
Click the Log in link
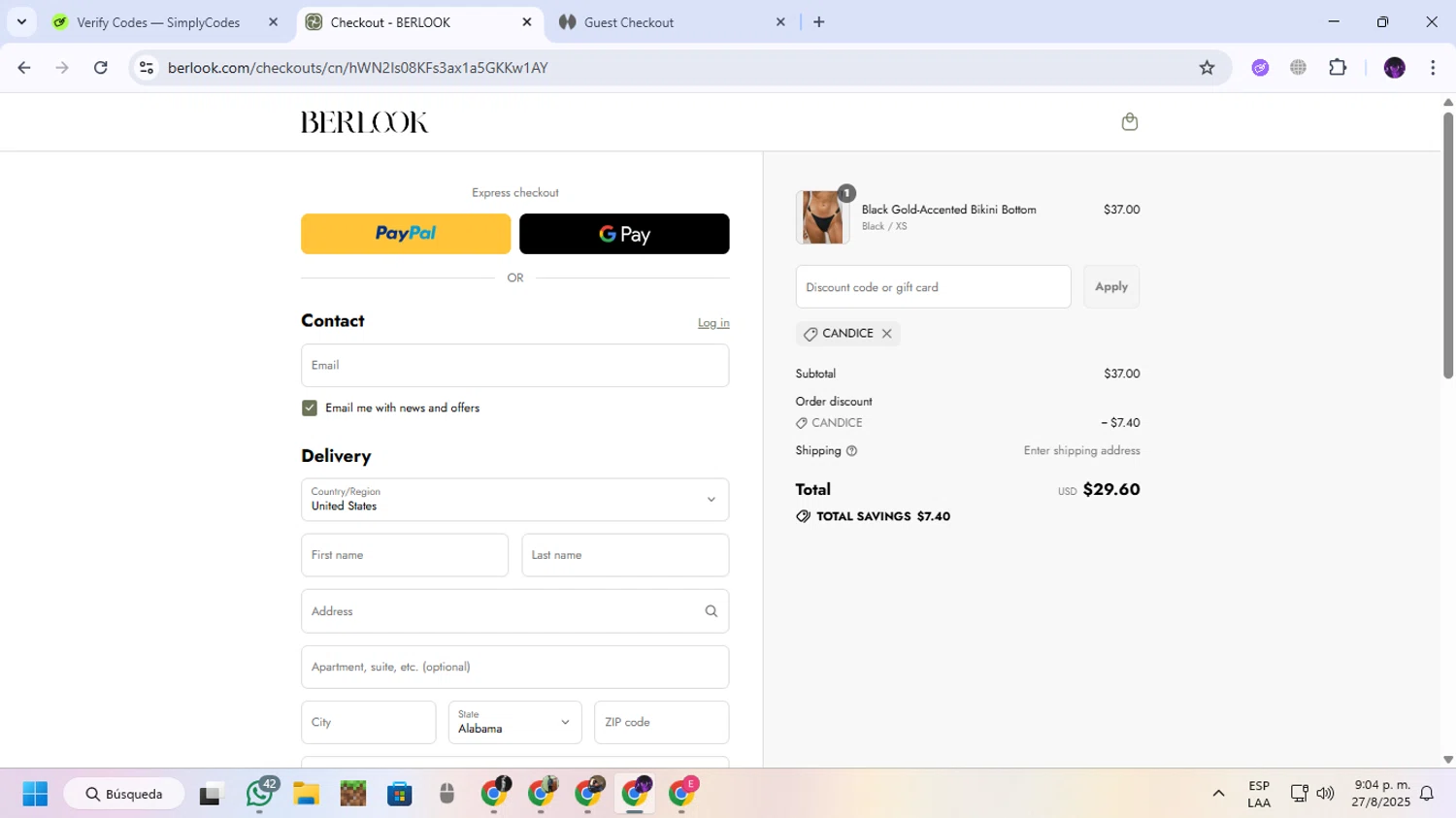[713, 323]
